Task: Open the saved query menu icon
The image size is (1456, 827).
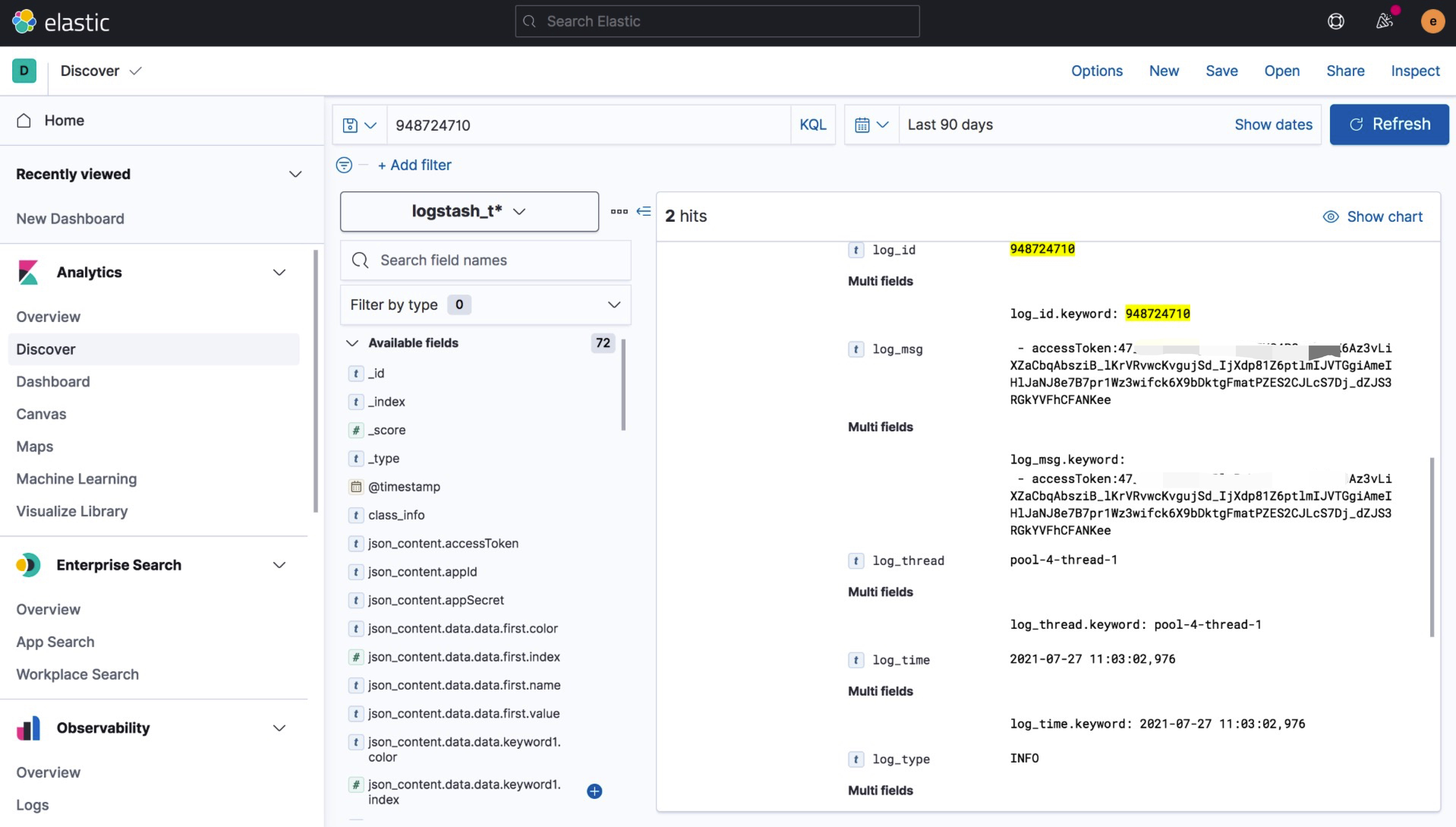Action: tap(360, 125)
